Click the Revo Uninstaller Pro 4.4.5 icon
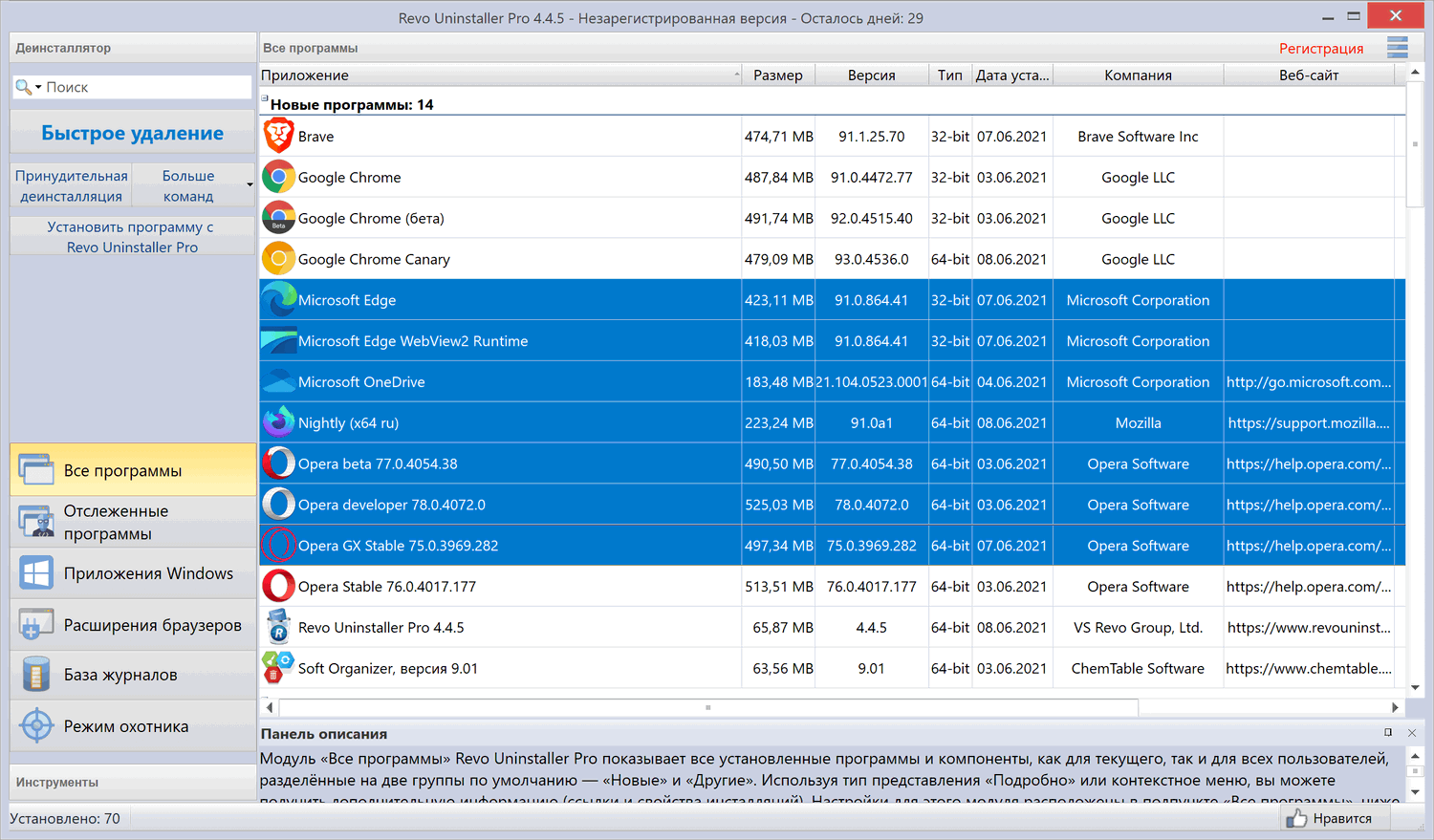The image size is (1434, 840). 278,628
